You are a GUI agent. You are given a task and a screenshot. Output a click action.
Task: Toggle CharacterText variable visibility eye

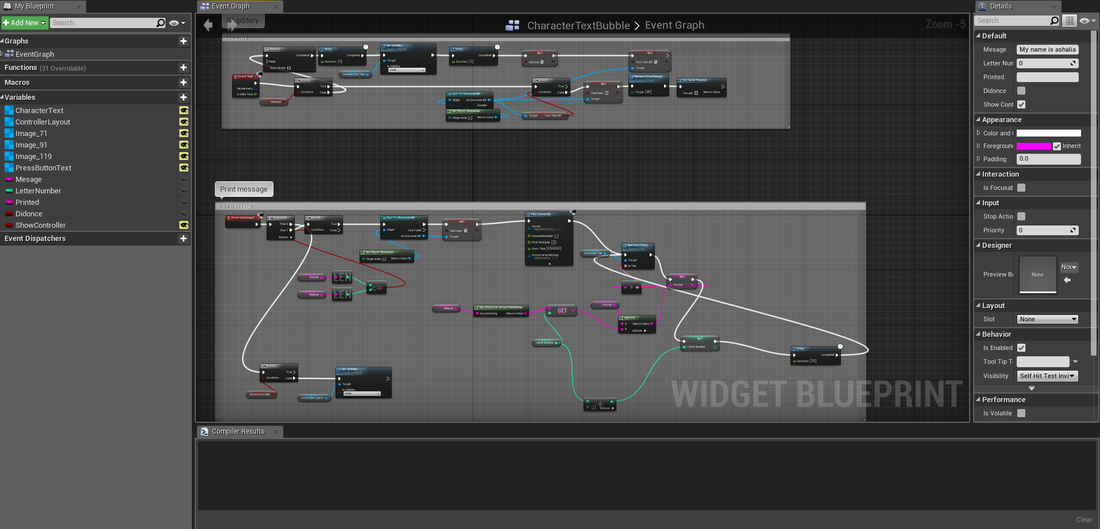pos(184,111)
